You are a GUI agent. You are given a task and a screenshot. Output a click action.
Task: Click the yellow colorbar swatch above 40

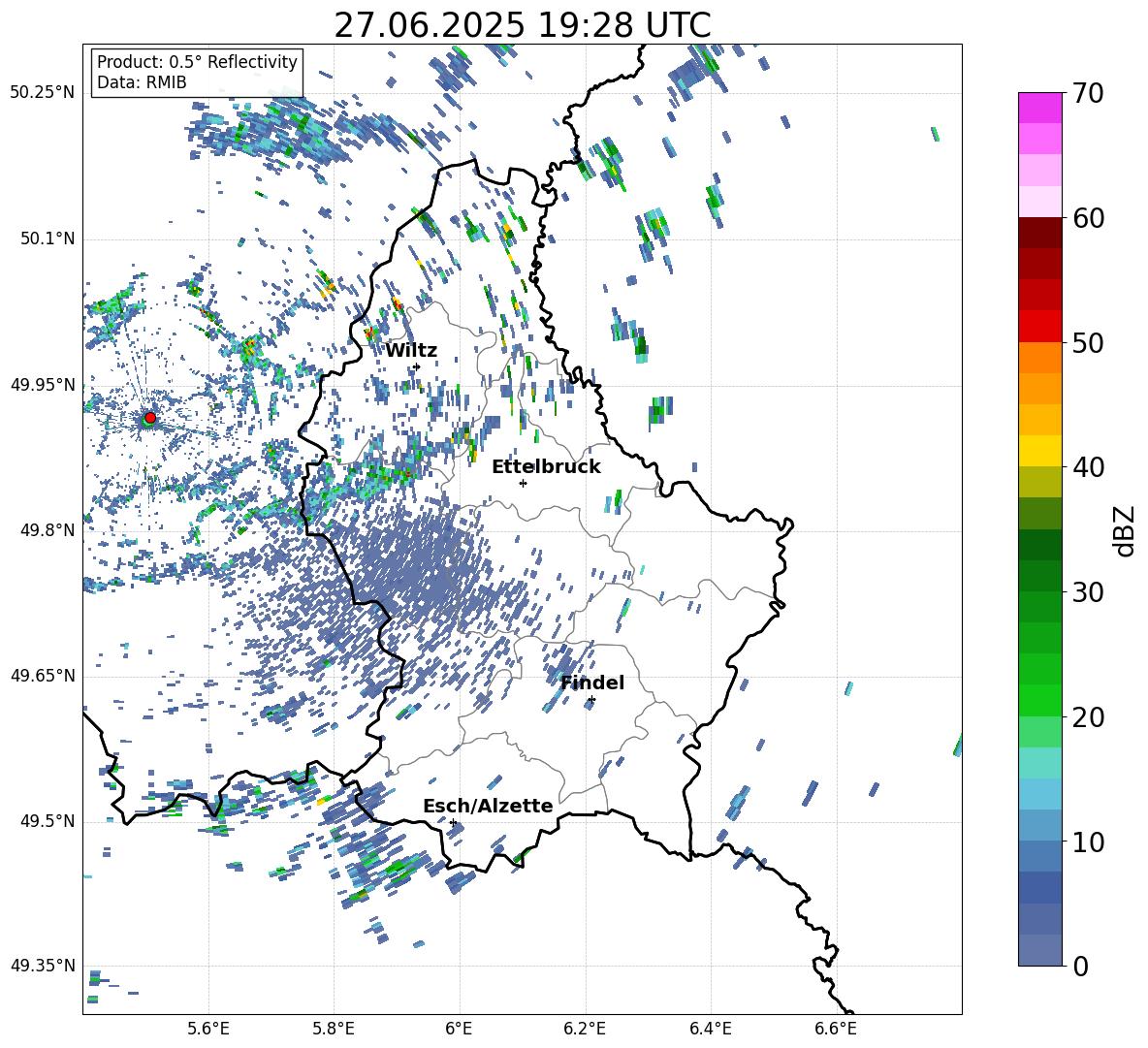[x=1039, y=451]
